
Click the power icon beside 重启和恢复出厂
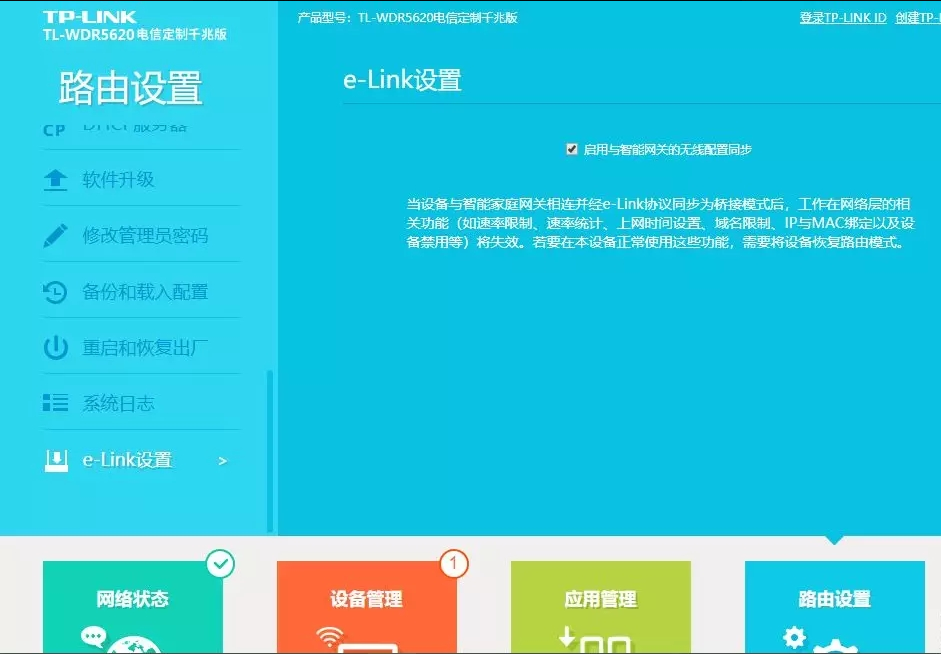[56, 345]
